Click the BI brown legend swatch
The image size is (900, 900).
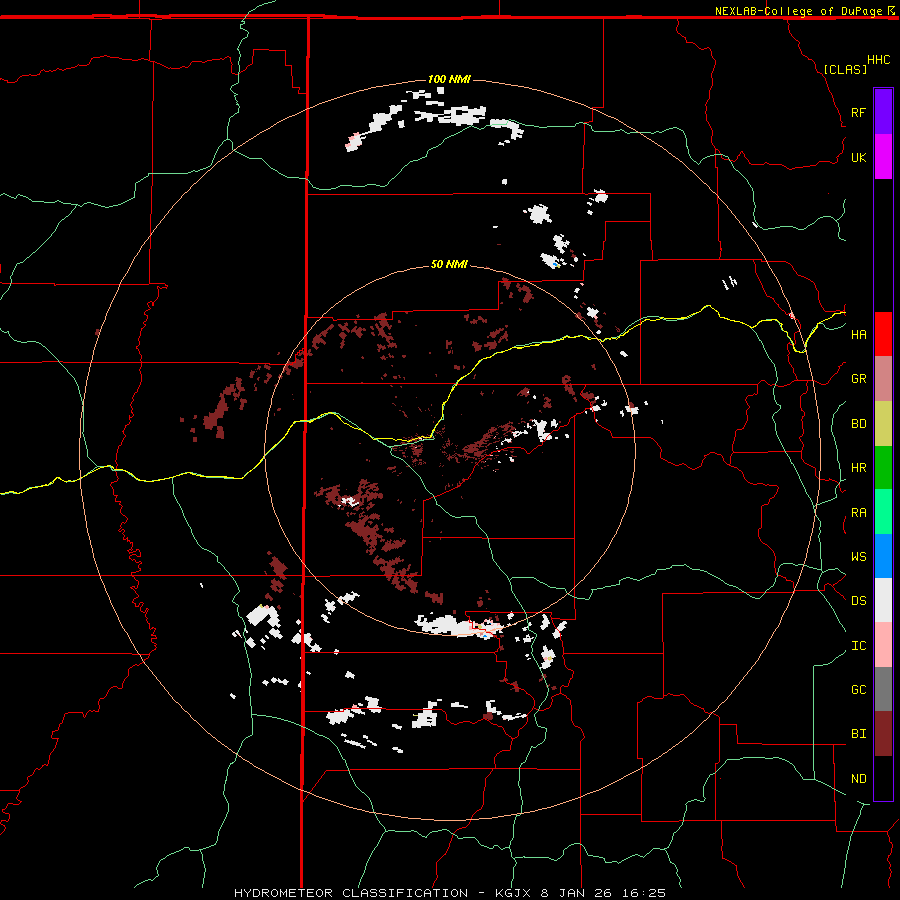pos(883,734)
